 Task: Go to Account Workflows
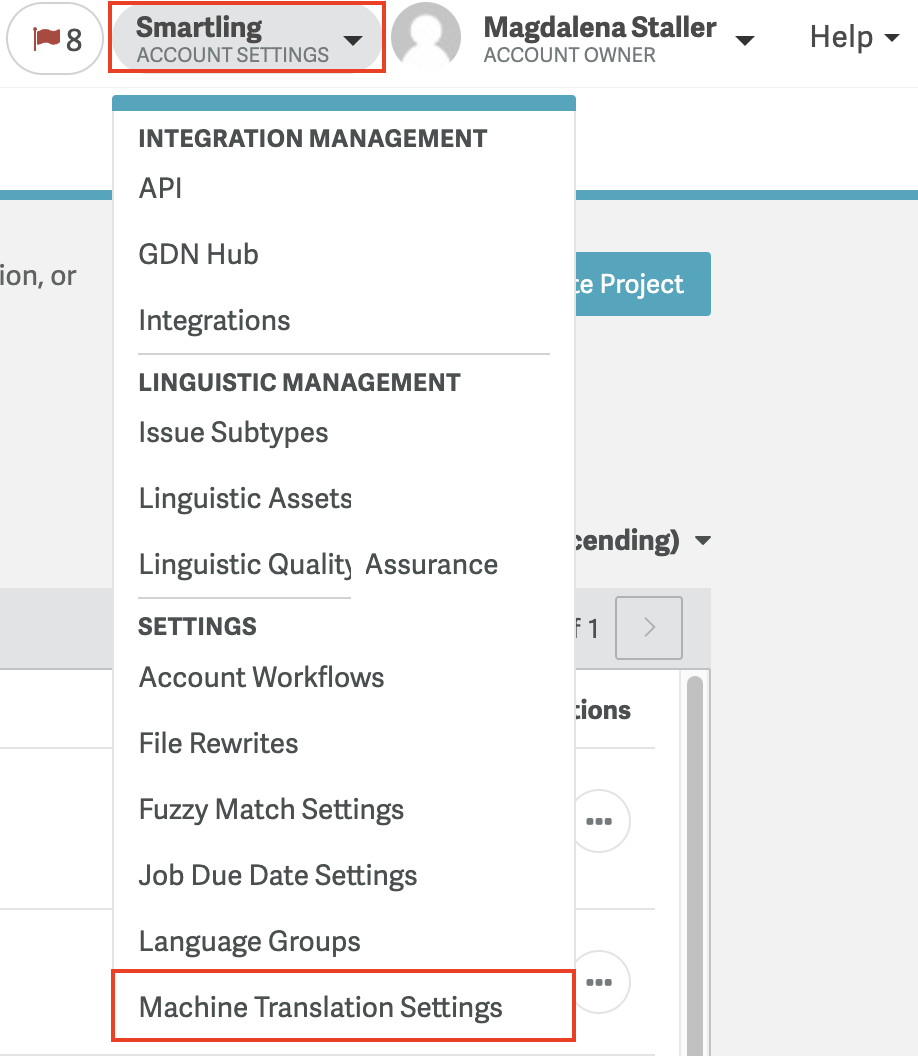tap(261, 677)
